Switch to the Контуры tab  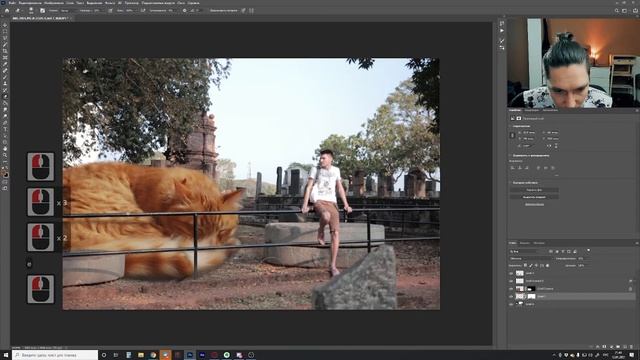pyautogui.click(x=539, y=243)
